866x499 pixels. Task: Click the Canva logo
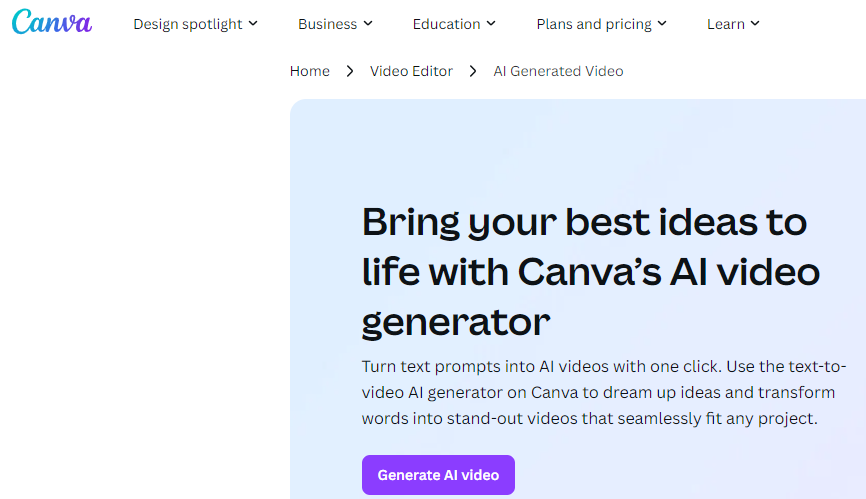52,22
